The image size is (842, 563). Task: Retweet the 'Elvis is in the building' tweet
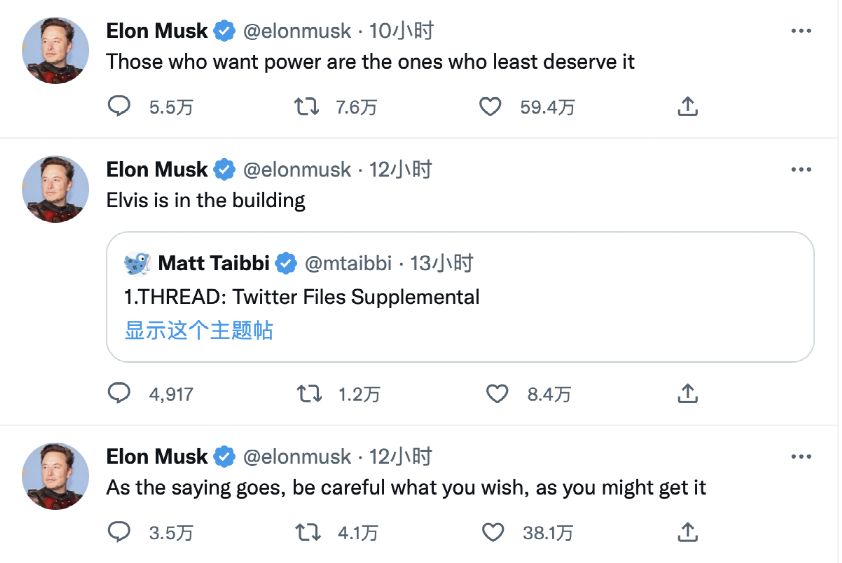tap(309, 394)
